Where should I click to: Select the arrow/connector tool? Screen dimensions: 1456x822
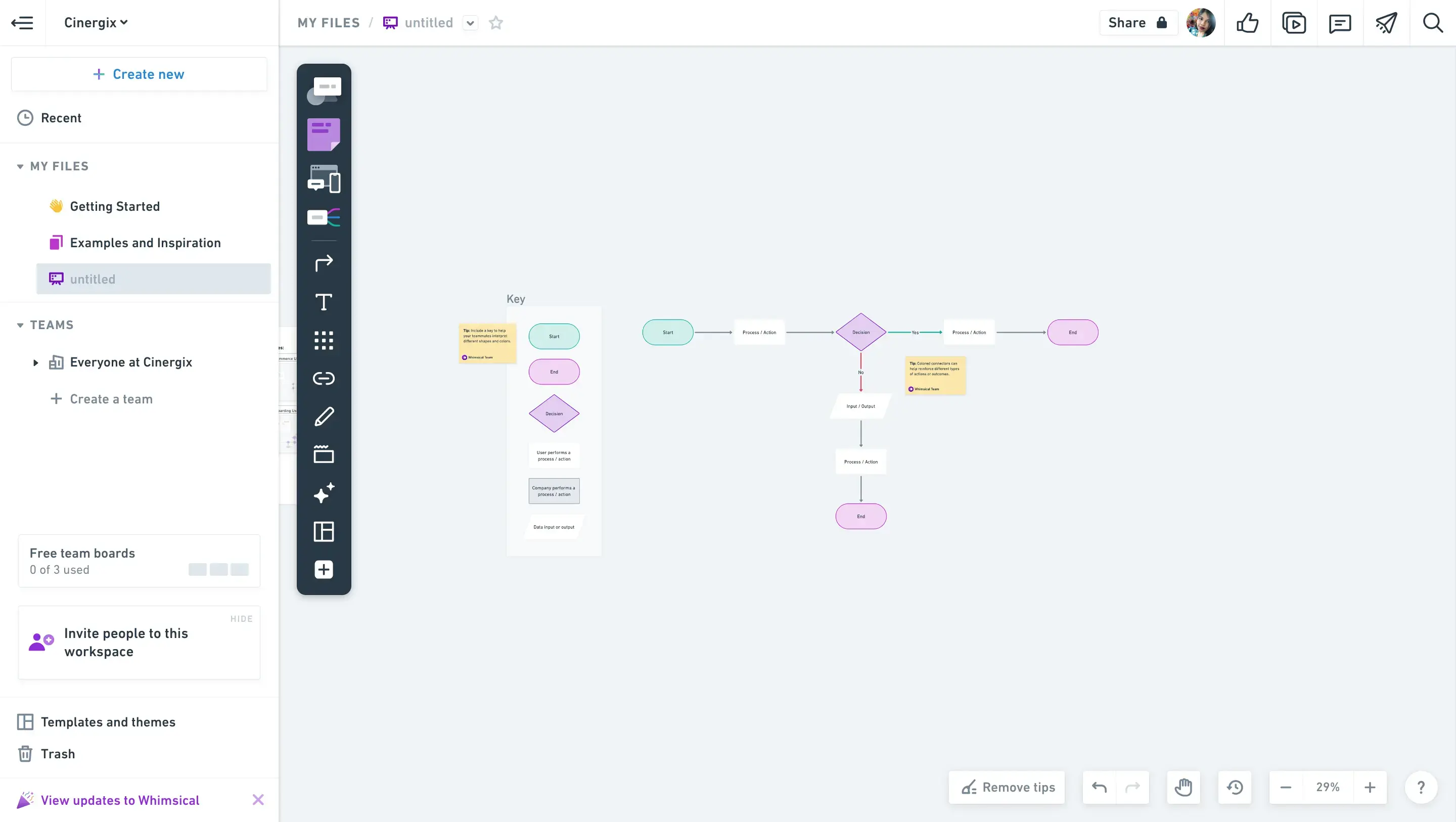(324, 263)
